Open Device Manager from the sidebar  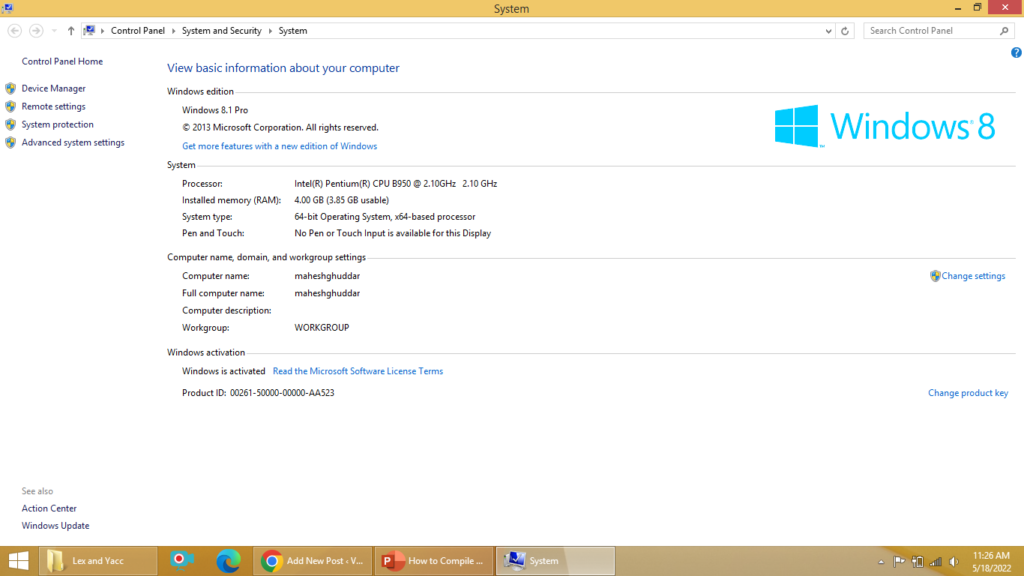pyautogui.click(x=55, y=88)
